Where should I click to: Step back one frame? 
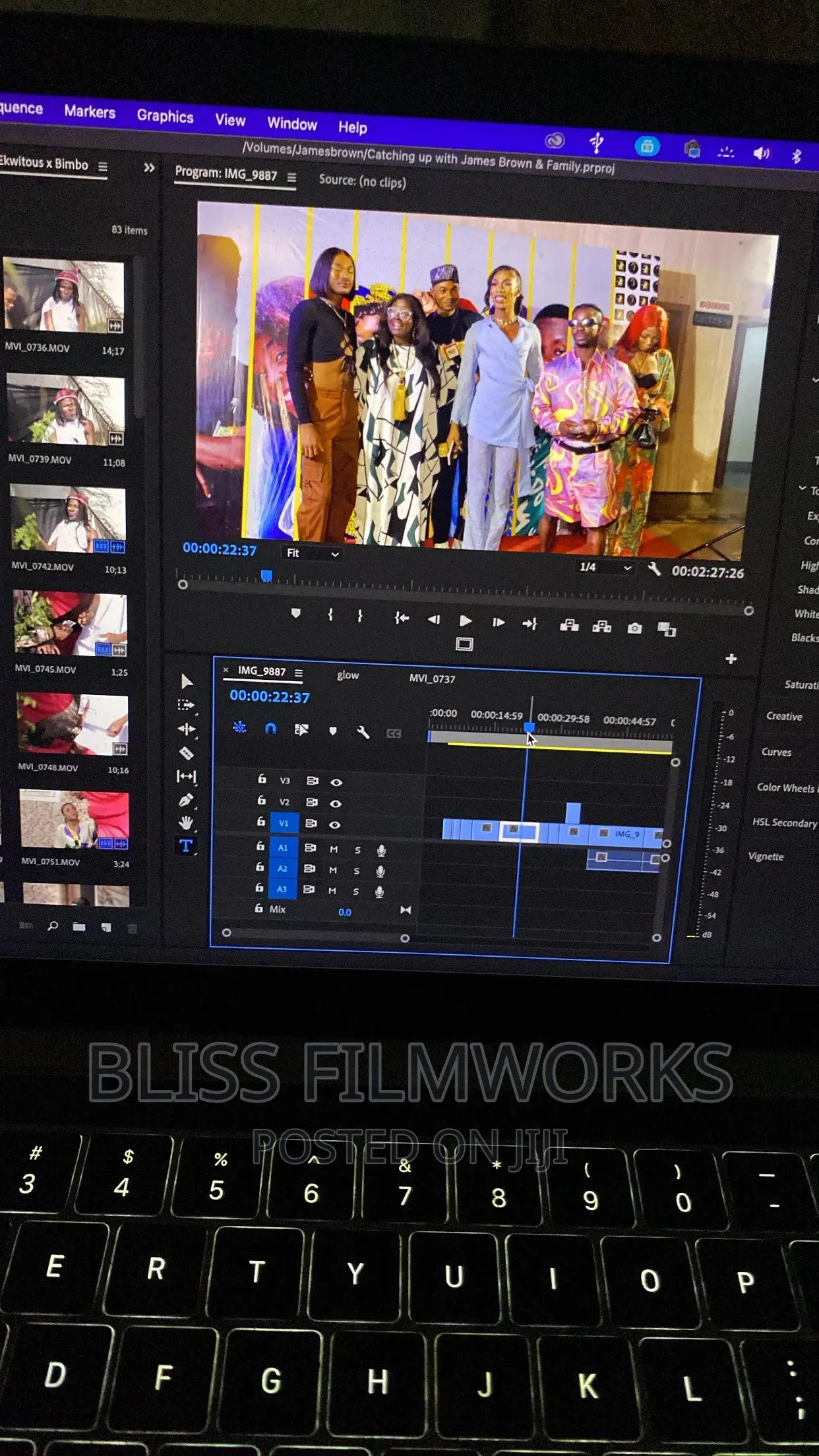point(433,619)
